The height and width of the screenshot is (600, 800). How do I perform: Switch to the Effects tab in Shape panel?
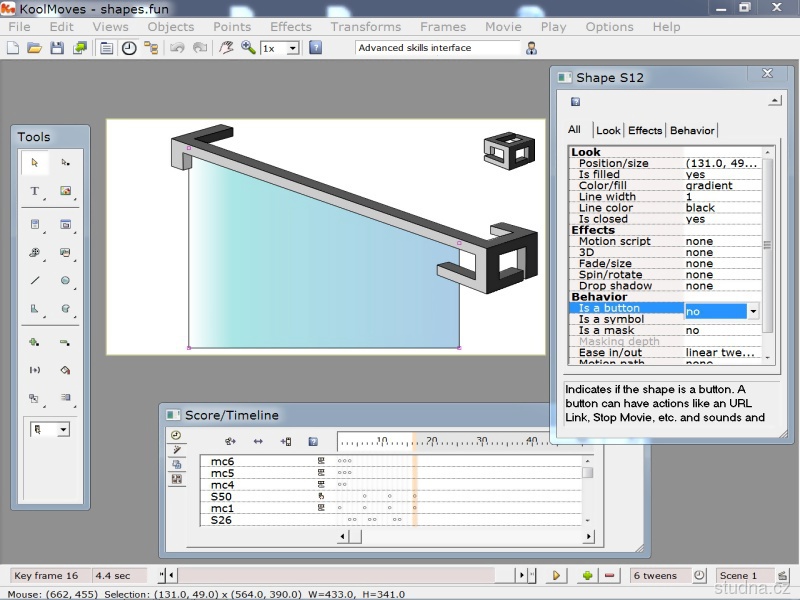point(645,130)
